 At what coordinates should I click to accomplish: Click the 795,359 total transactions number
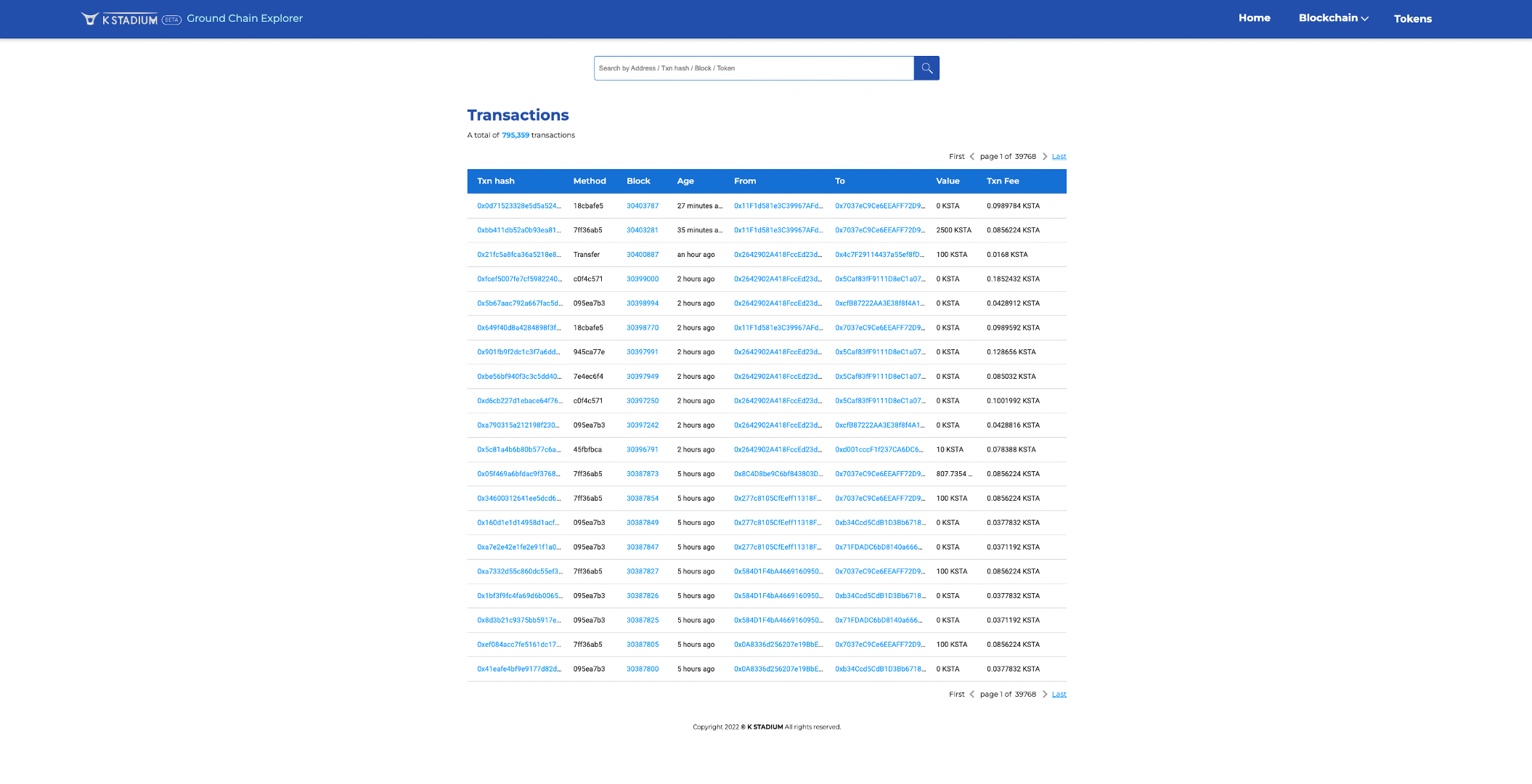click(x=515, y=136)
